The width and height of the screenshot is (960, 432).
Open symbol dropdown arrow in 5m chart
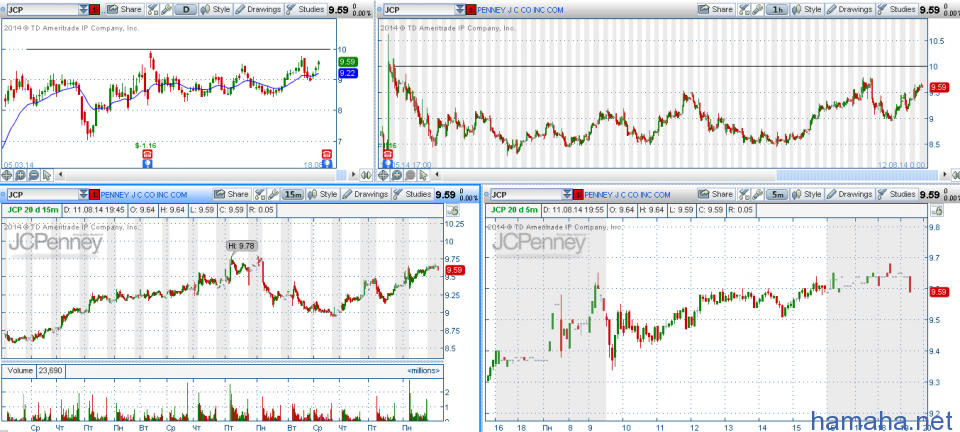(x=567, y=195)
